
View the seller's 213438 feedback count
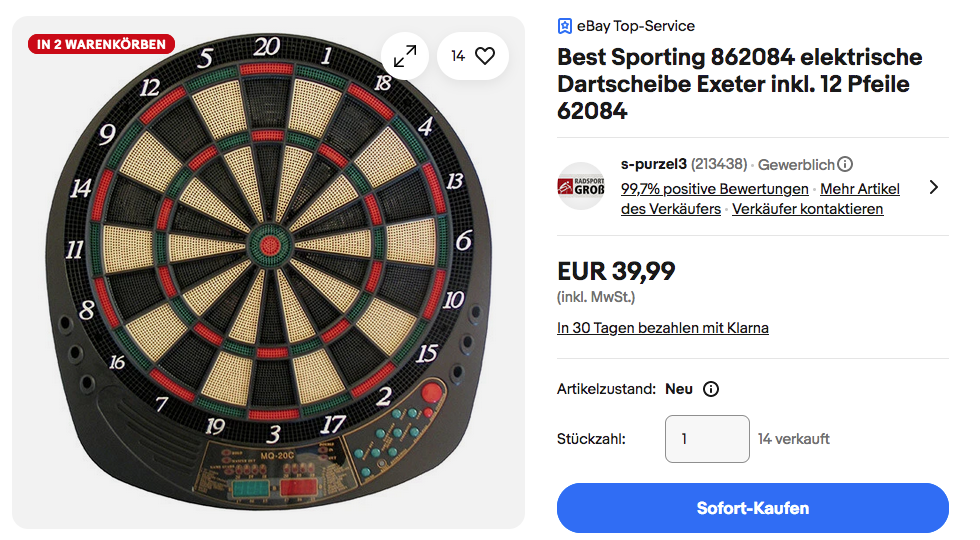coord(719,164)
